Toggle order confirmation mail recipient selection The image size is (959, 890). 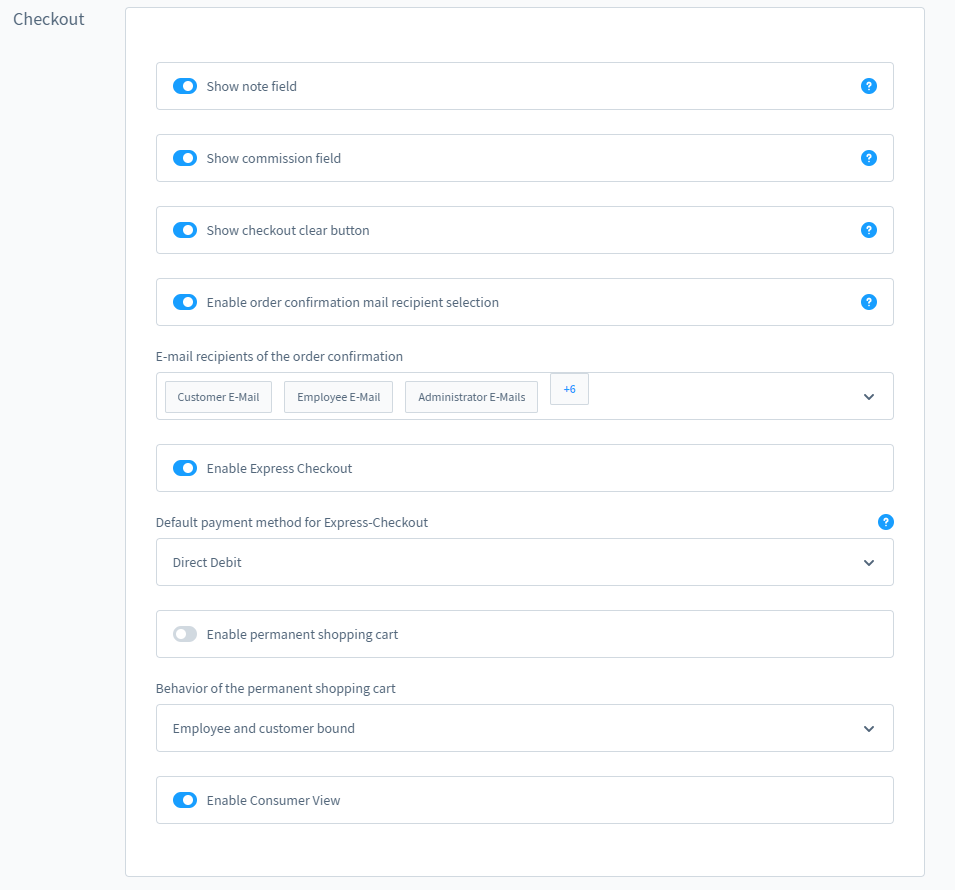tap(185, 302)
